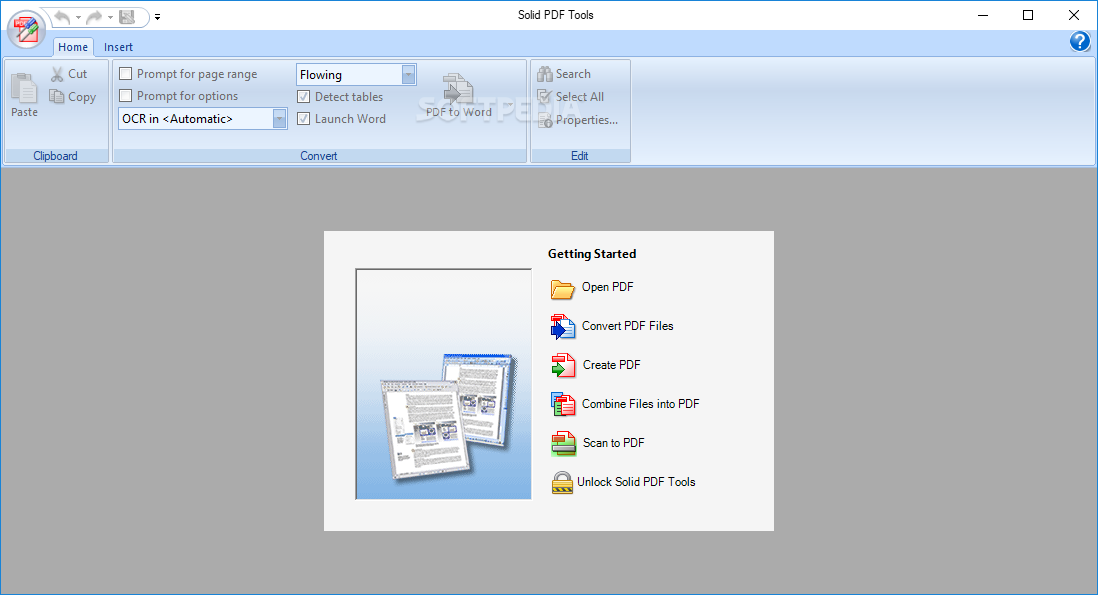Click the Convert PDF Files link text
Image resolution: width=1098 pixels, height=595 pixels.
coord(627,326)
